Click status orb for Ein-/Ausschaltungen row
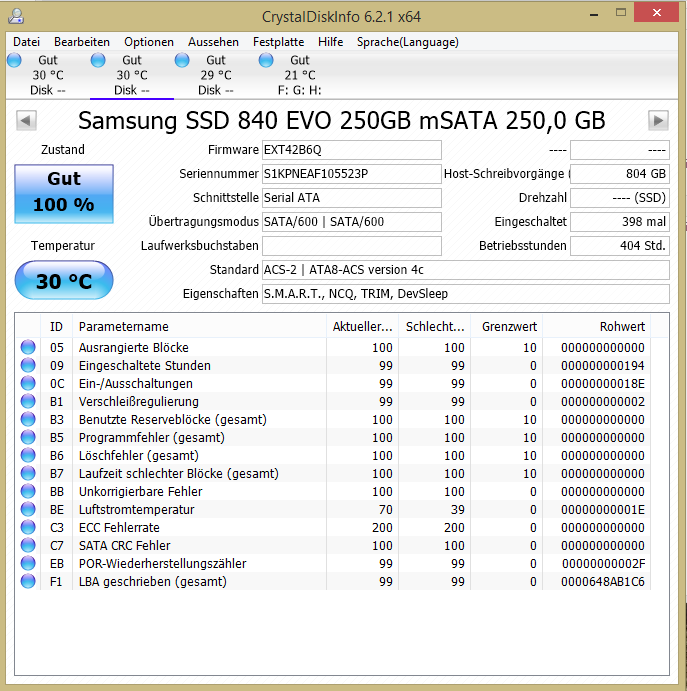The image size is (687, 691). (x=28, y=383)
